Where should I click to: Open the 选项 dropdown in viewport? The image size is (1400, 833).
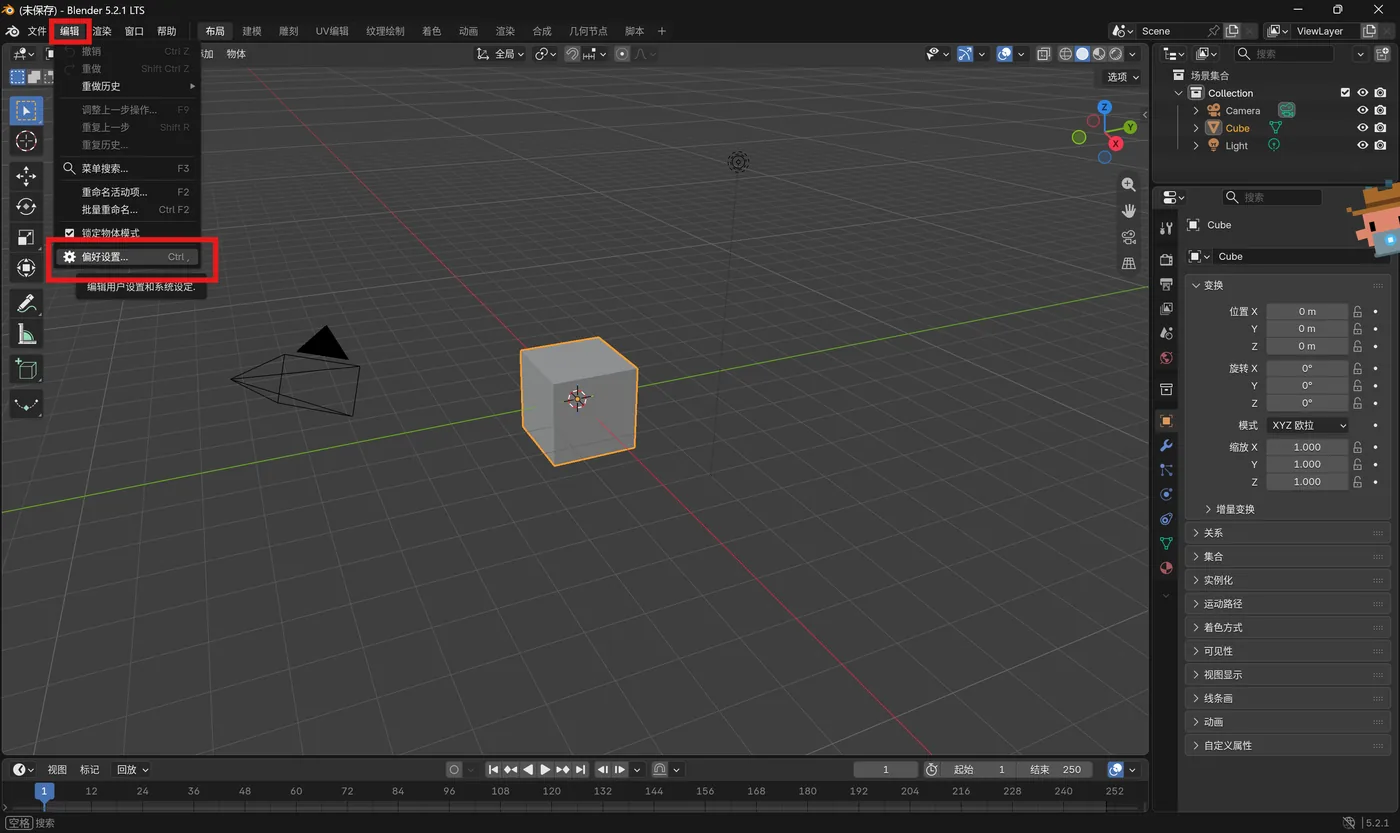pos(1123,77)
